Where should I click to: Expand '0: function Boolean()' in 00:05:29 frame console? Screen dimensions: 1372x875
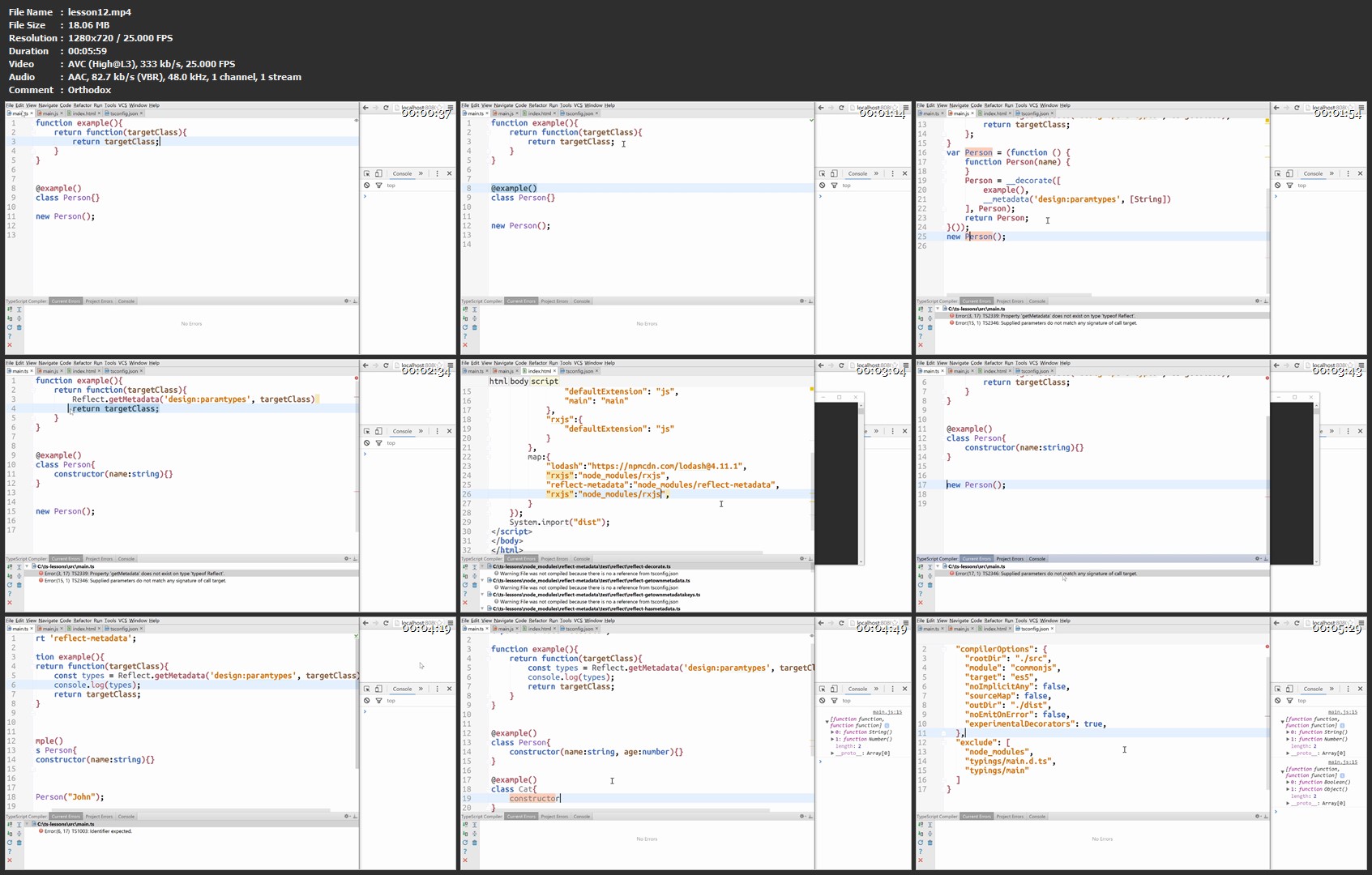[1289, 783]
